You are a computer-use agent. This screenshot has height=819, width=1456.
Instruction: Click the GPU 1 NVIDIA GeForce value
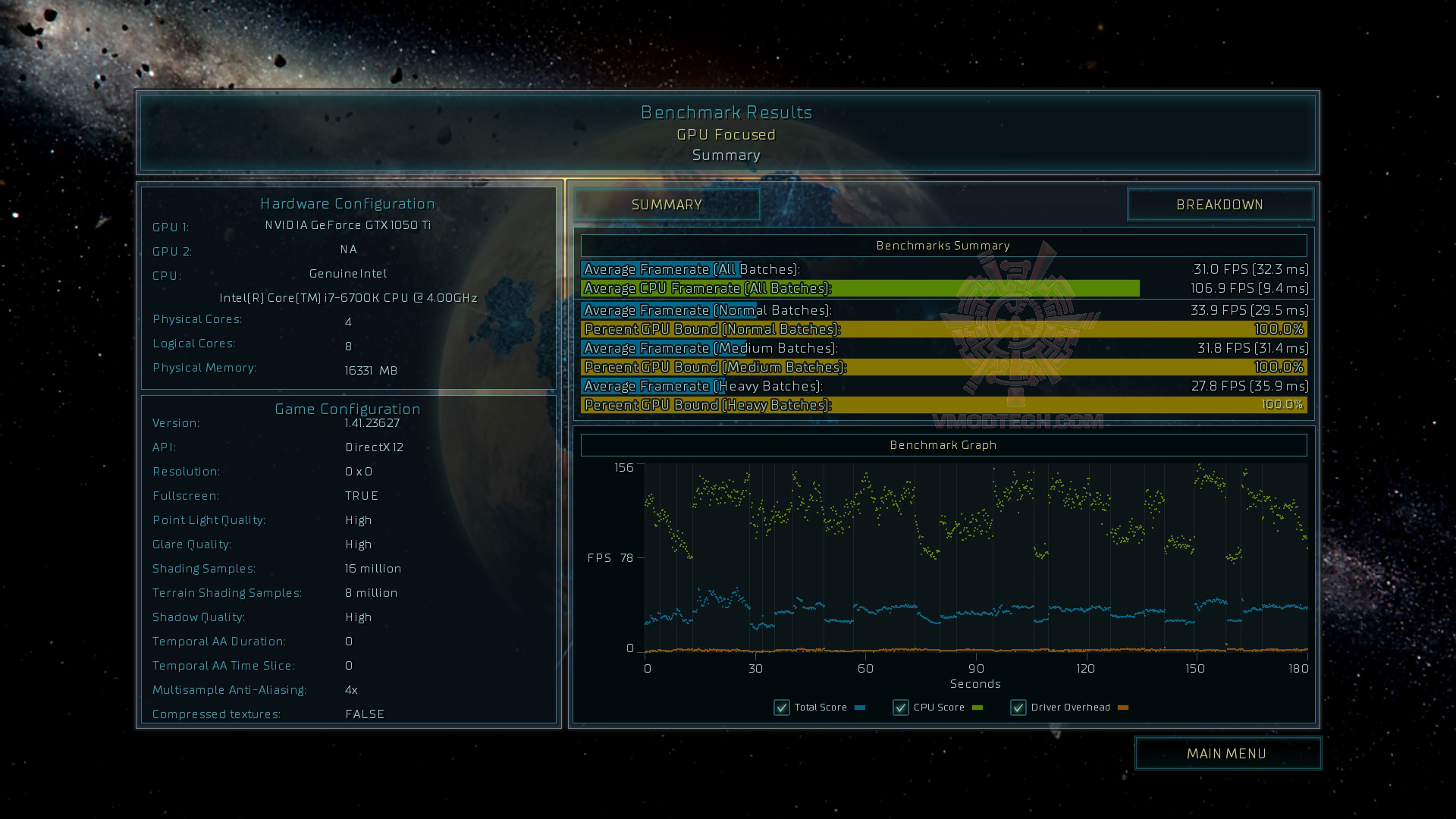[348, 225]
